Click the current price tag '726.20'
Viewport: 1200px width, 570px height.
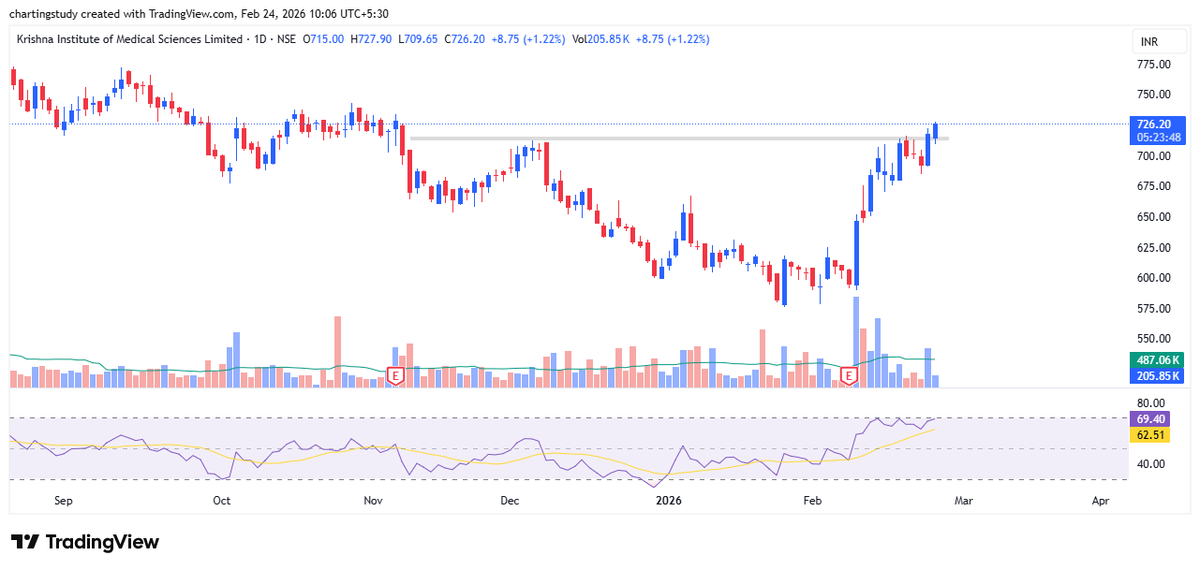click(x=1155, y=124)
